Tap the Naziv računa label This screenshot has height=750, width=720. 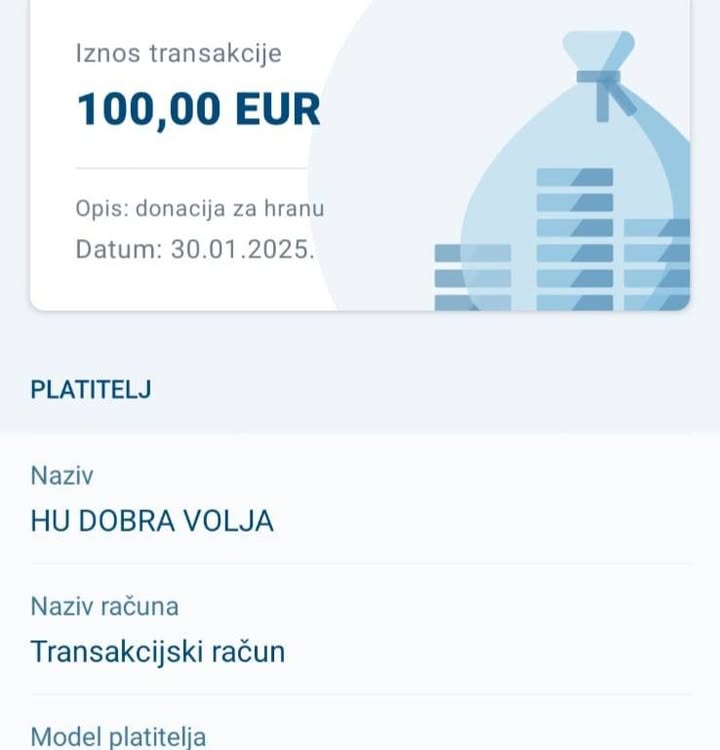pyautogui.click(x=105, y=607)
